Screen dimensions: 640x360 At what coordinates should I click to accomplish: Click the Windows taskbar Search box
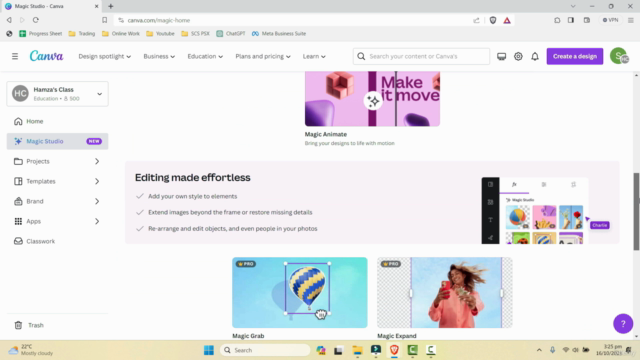(265, 350)
